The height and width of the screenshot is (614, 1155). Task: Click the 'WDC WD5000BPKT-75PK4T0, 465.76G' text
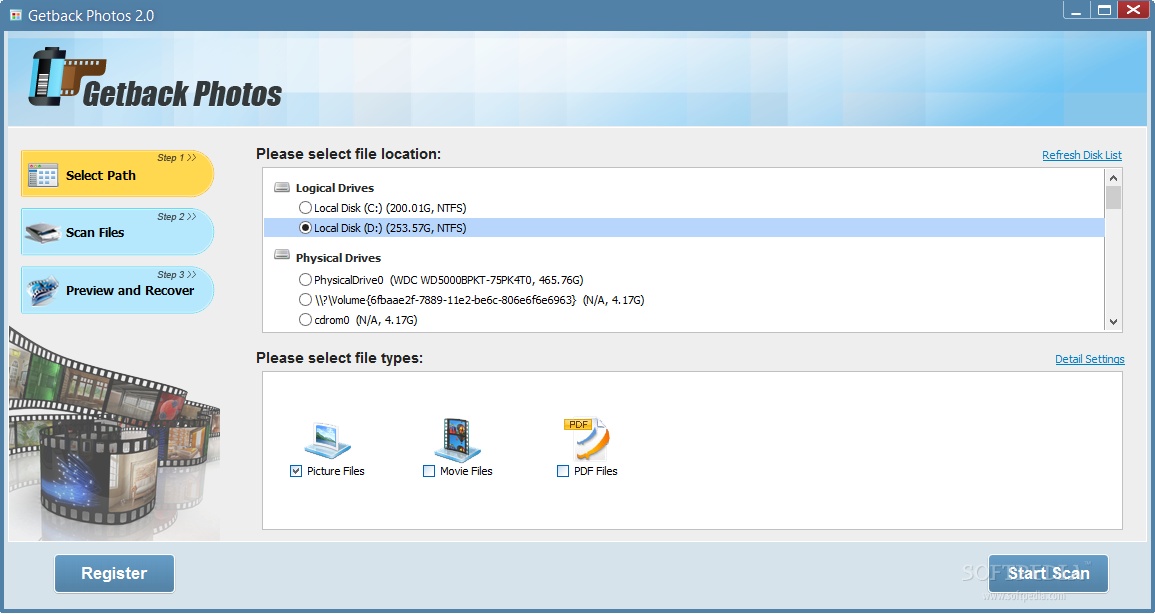click(487, 280)
